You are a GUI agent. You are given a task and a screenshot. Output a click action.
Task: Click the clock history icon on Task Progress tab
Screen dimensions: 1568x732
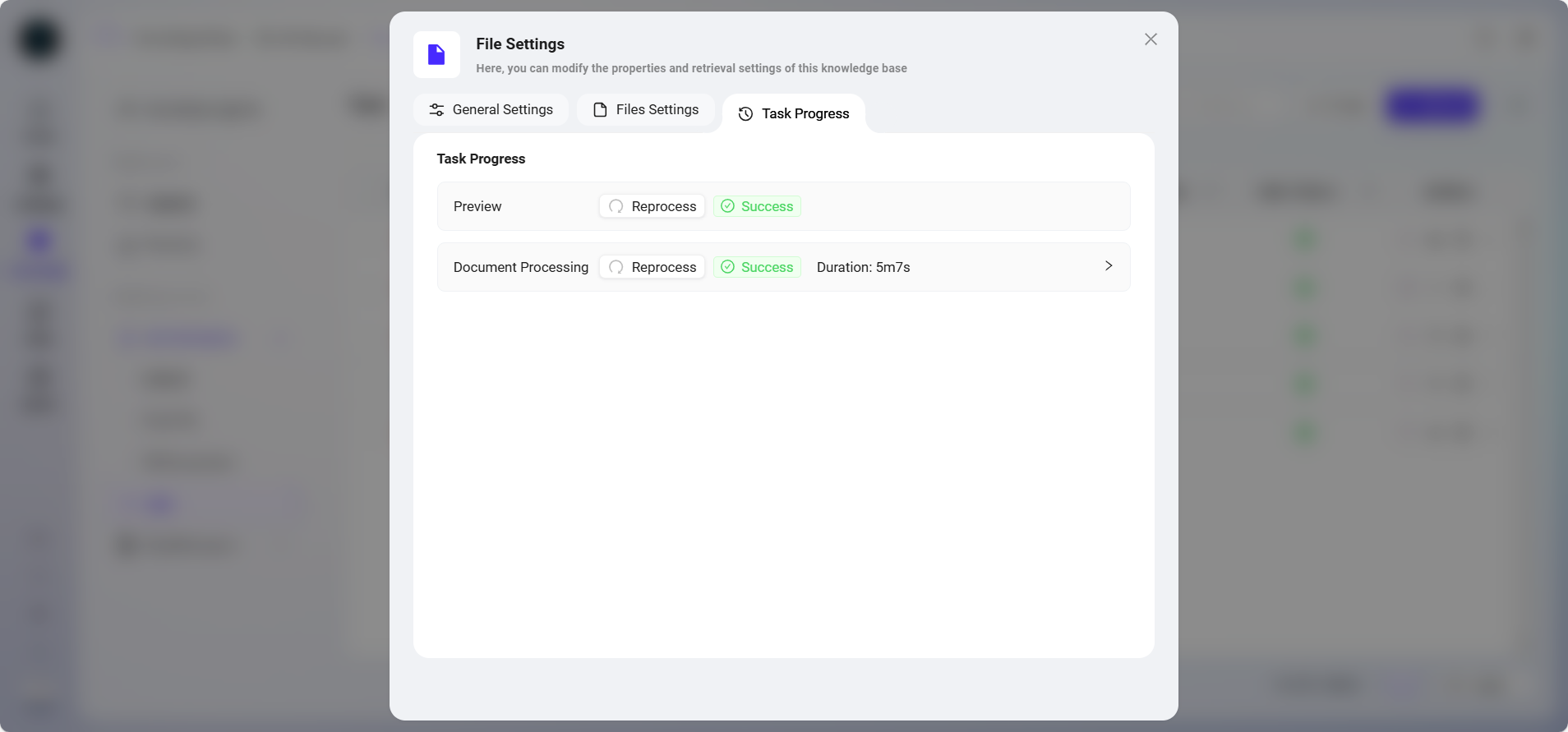[x=745, y=114]
